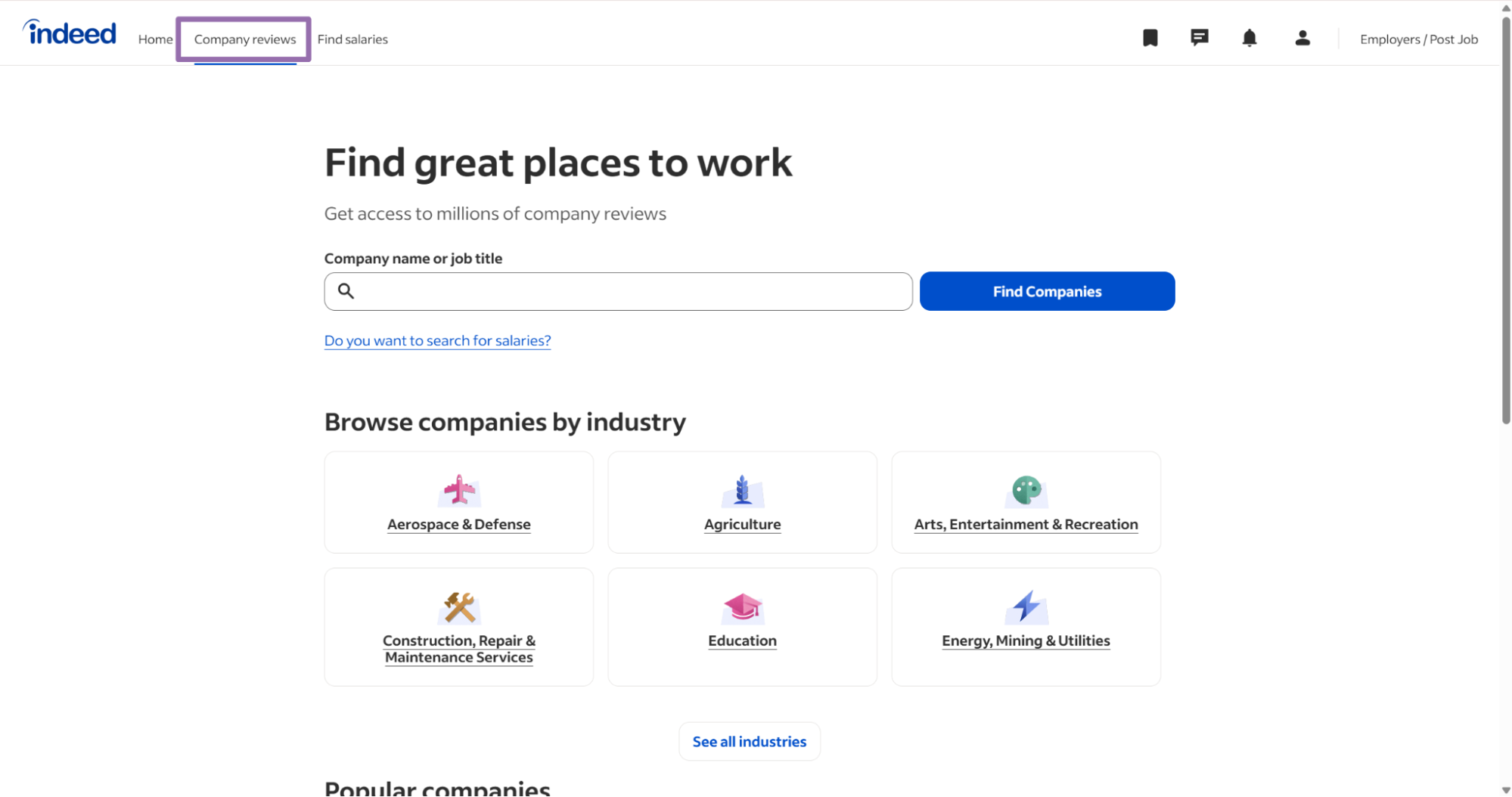Click the Agriculture wheat icon
The width and height of the screenshot is (1512, 797).
(x=742, y=491)
